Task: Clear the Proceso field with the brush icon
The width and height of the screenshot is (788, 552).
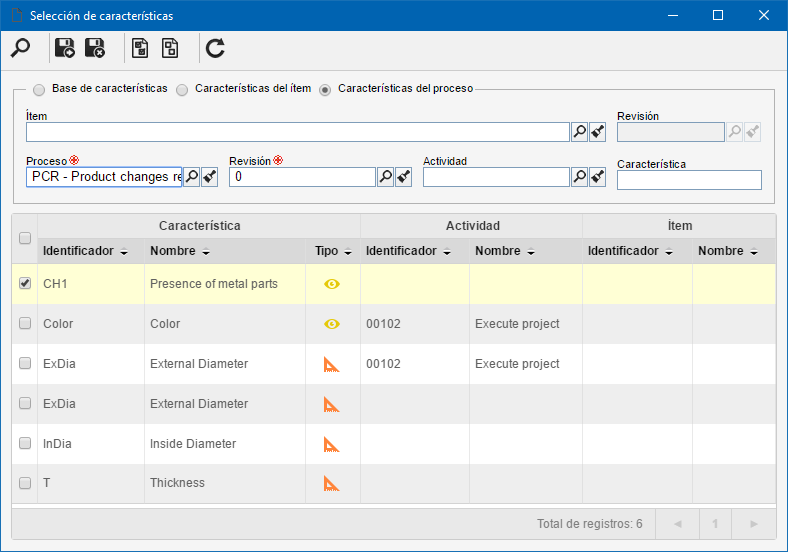Action: 210,177
